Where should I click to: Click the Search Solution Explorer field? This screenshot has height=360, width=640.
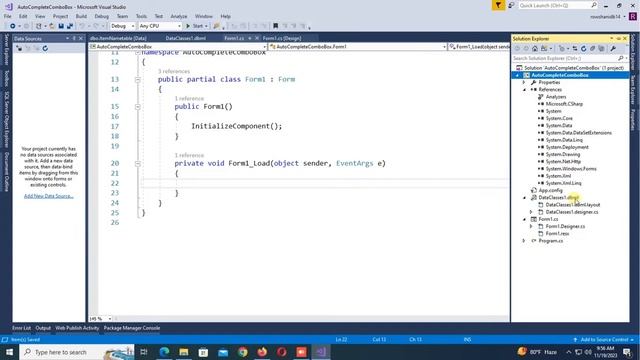569,58
